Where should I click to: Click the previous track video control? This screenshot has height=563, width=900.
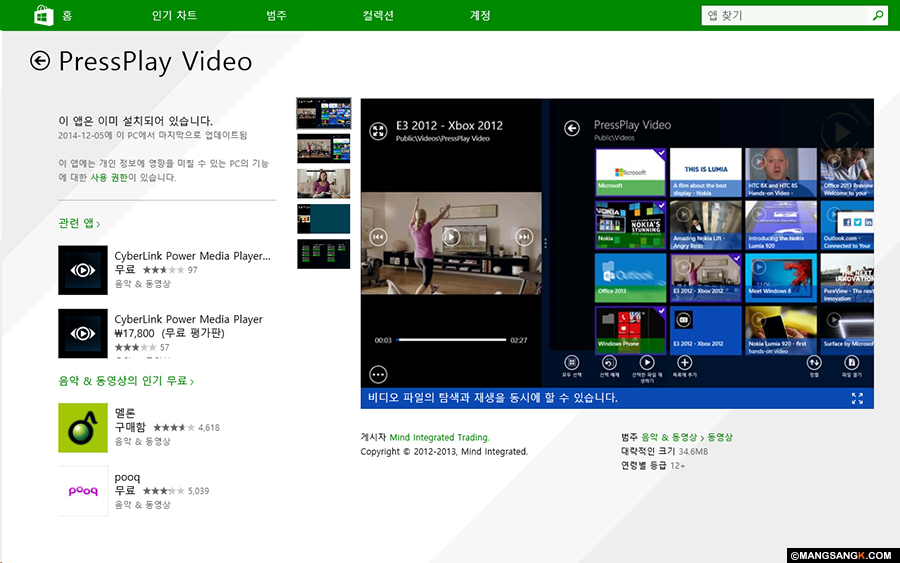click(378, 236)
